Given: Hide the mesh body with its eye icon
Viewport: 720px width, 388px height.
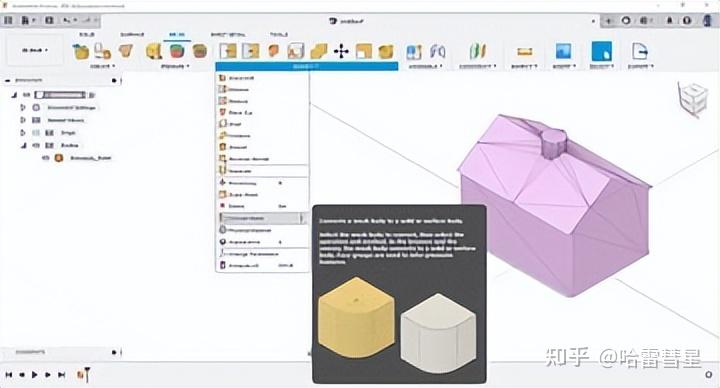Looking at the screenshot, I should 45,158.
